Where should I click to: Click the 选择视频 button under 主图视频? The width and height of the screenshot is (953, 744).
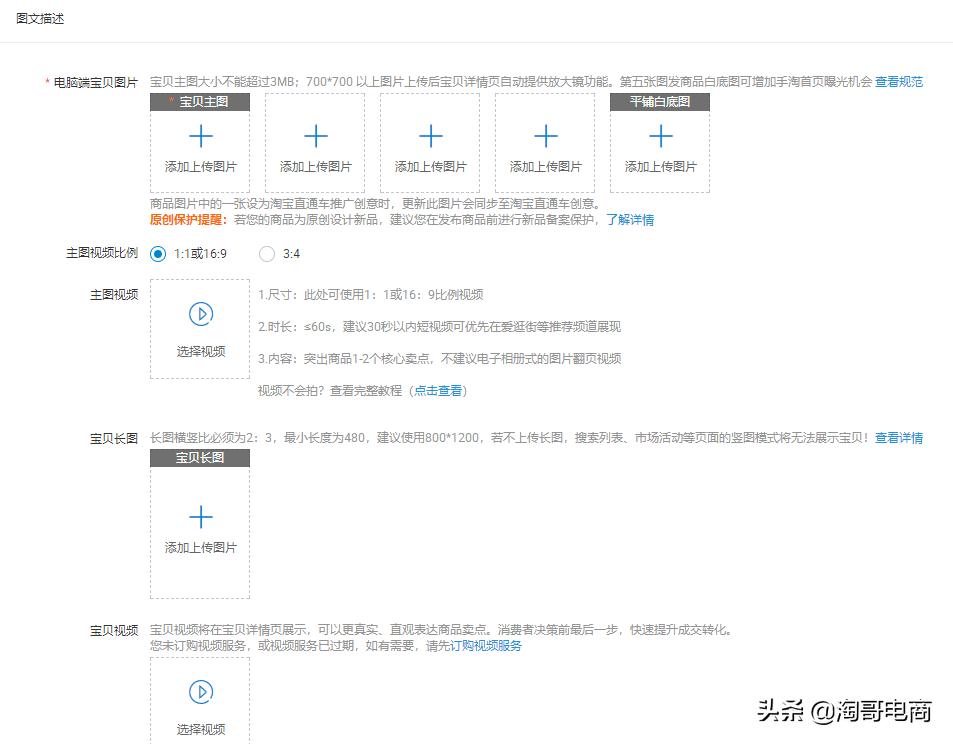199,352
